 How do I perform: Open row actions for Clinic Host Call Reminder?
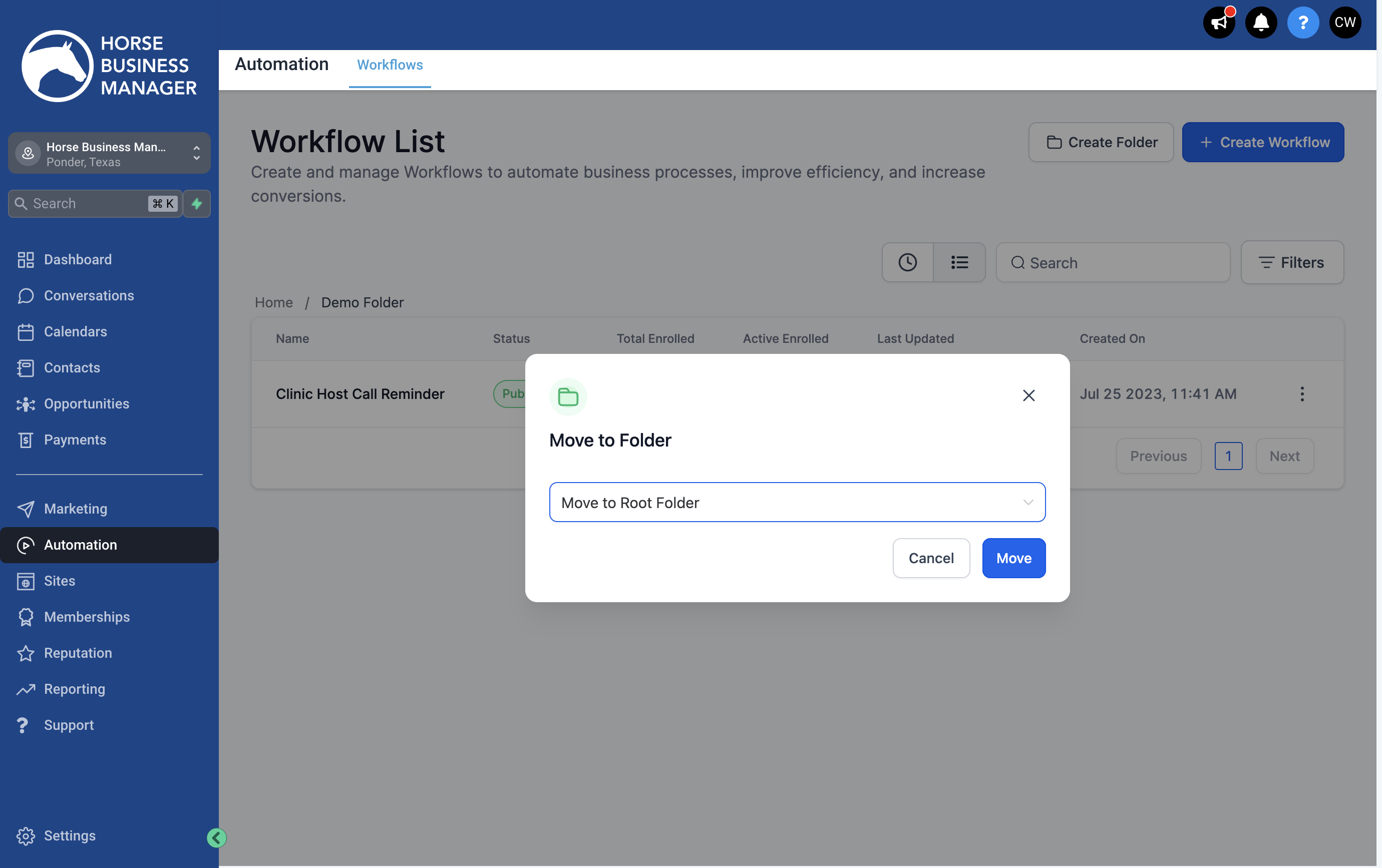pos(1302,393)
